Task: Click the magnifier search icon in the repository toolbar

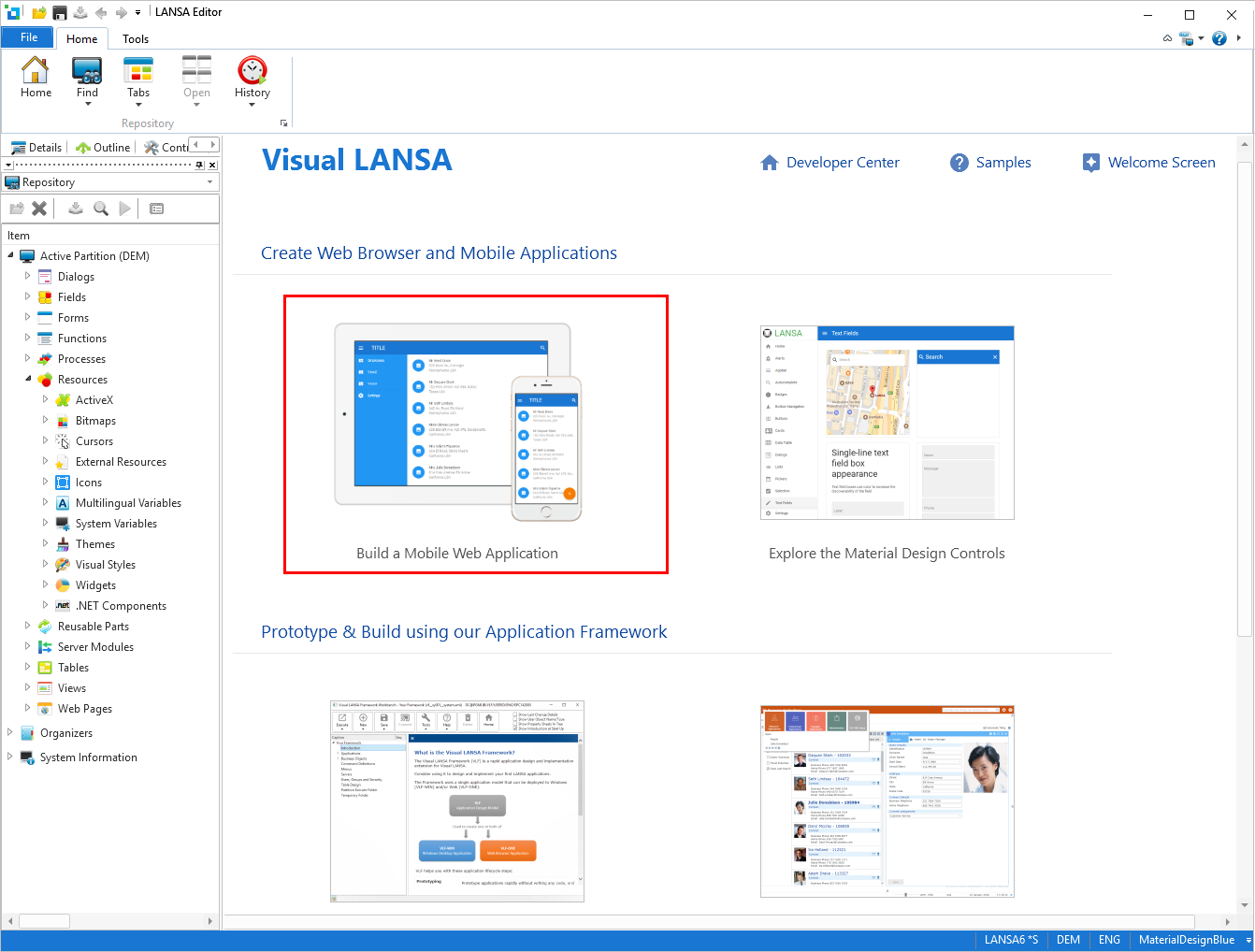Action: (x=100, y=209)
